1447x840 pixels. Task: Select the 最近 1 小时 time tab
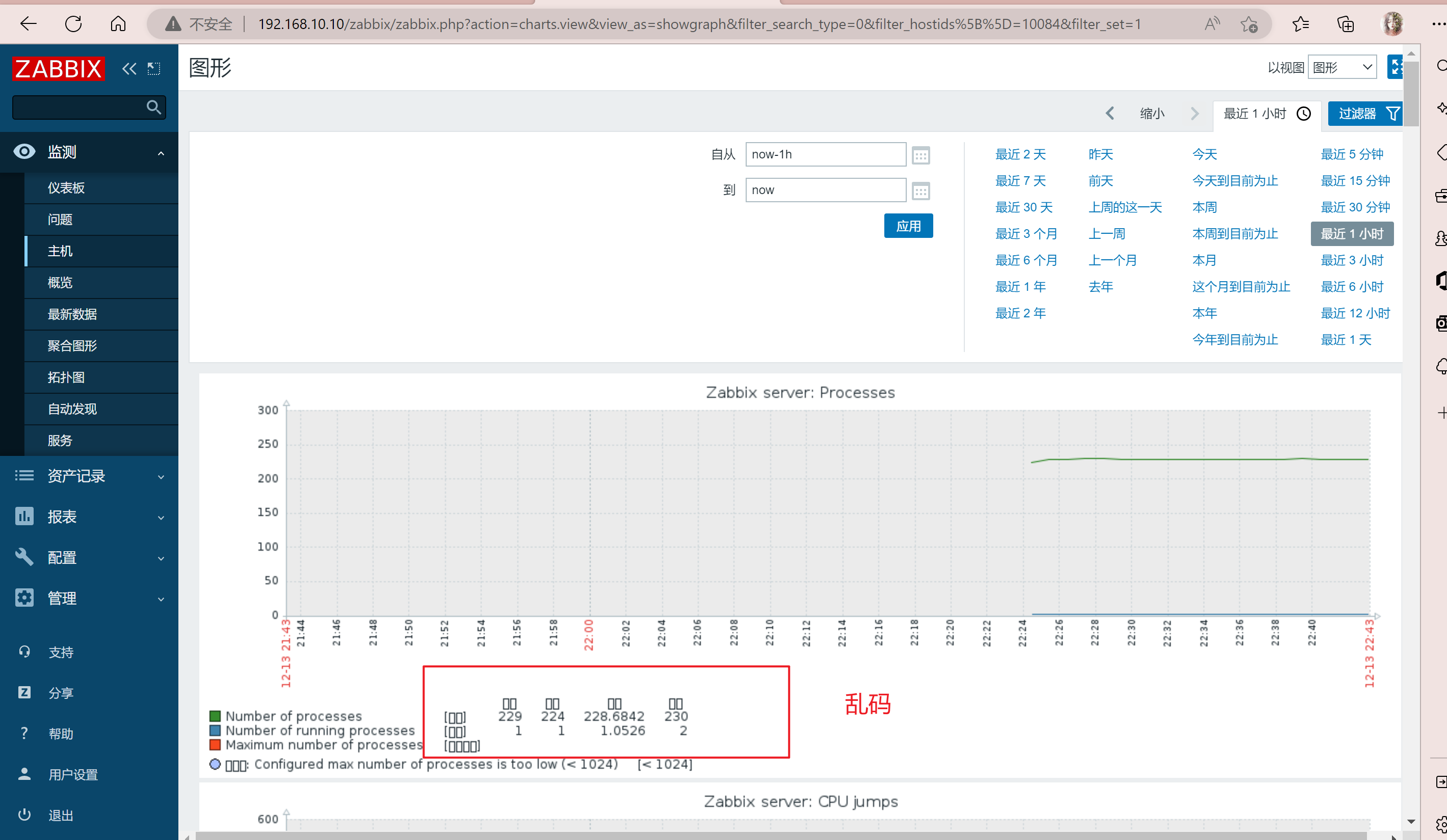(1267, 114)
